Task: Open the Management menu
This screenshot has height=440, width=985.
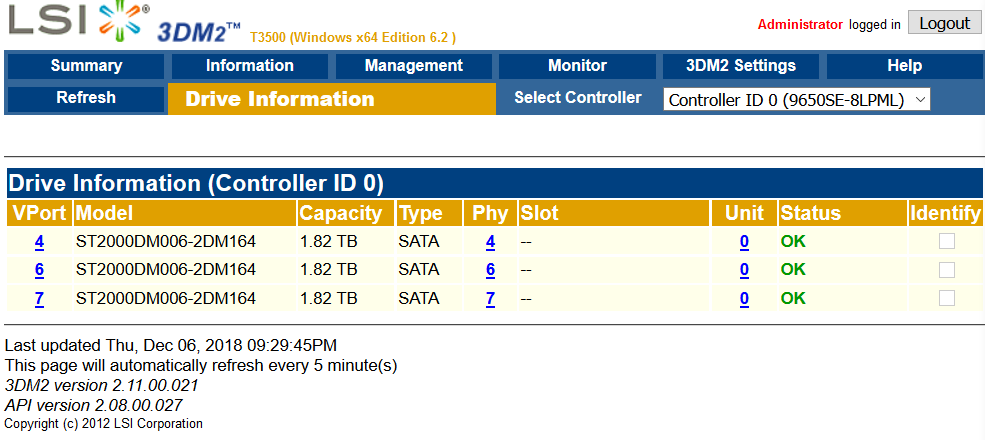Action: (413, 66)
